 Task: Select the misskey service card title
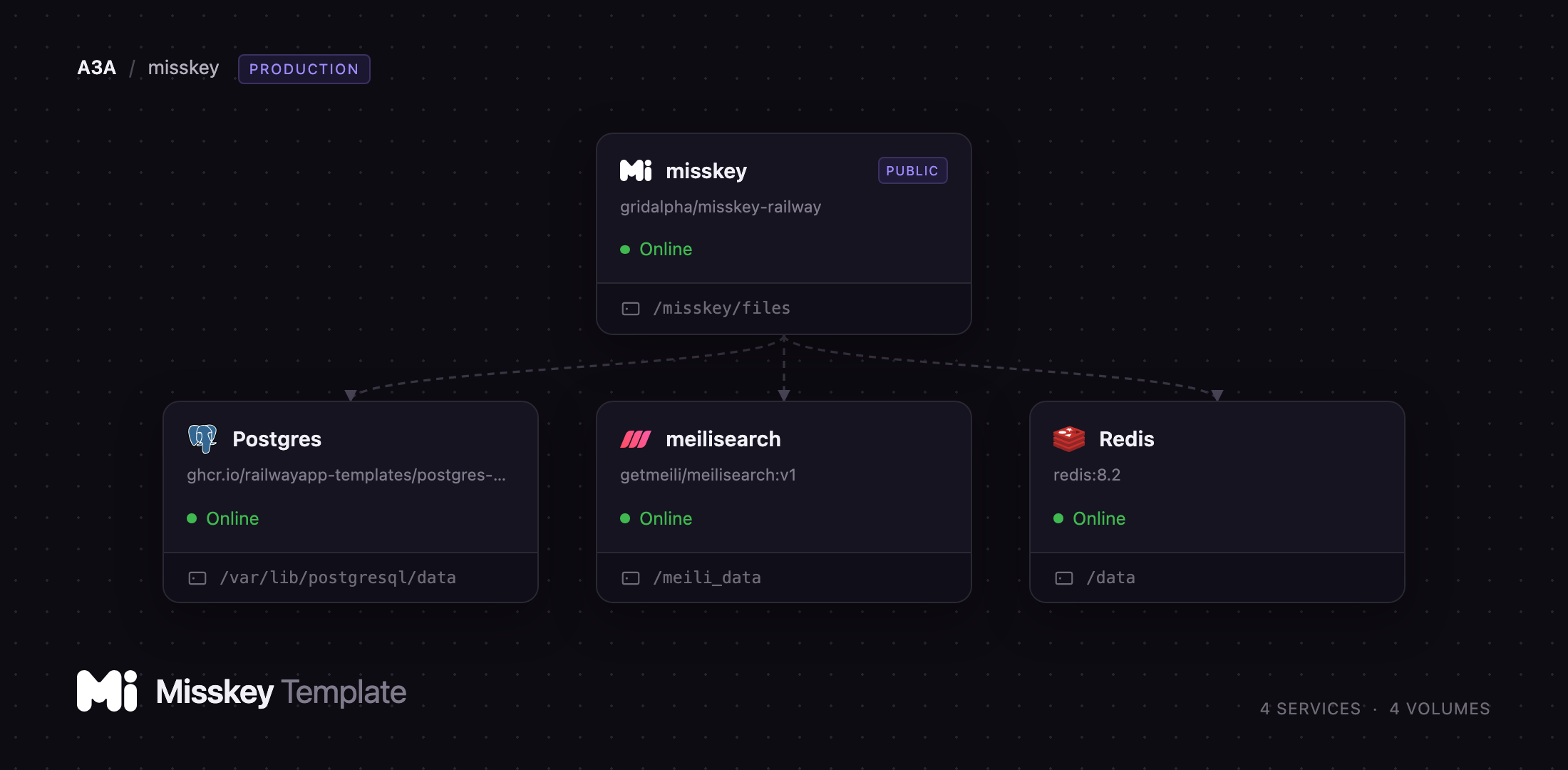pyautogui.click(x=706, y=171)
